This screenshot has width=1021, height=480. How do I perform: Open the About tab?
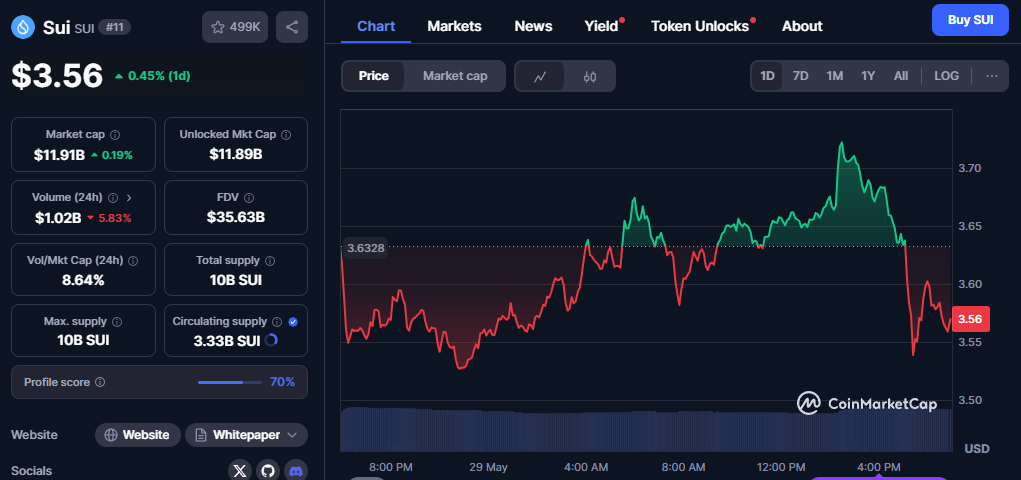(802, 26)
